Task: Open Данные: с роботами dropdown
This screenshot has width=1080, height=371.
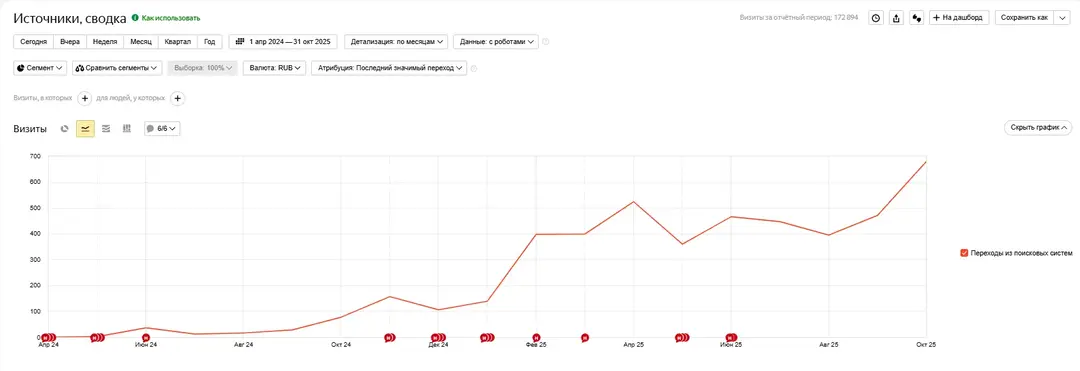Action: click(495, 42)
